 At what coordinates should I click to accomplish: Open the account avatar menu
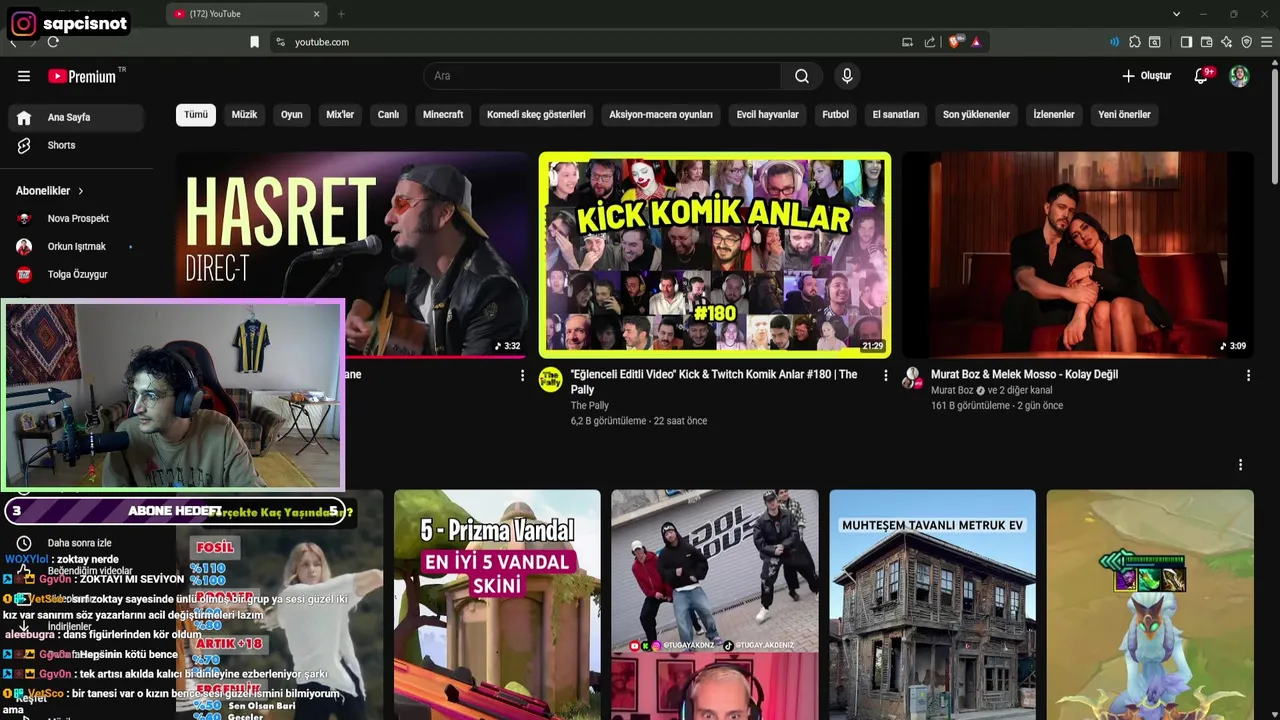tap(1239, 76)
